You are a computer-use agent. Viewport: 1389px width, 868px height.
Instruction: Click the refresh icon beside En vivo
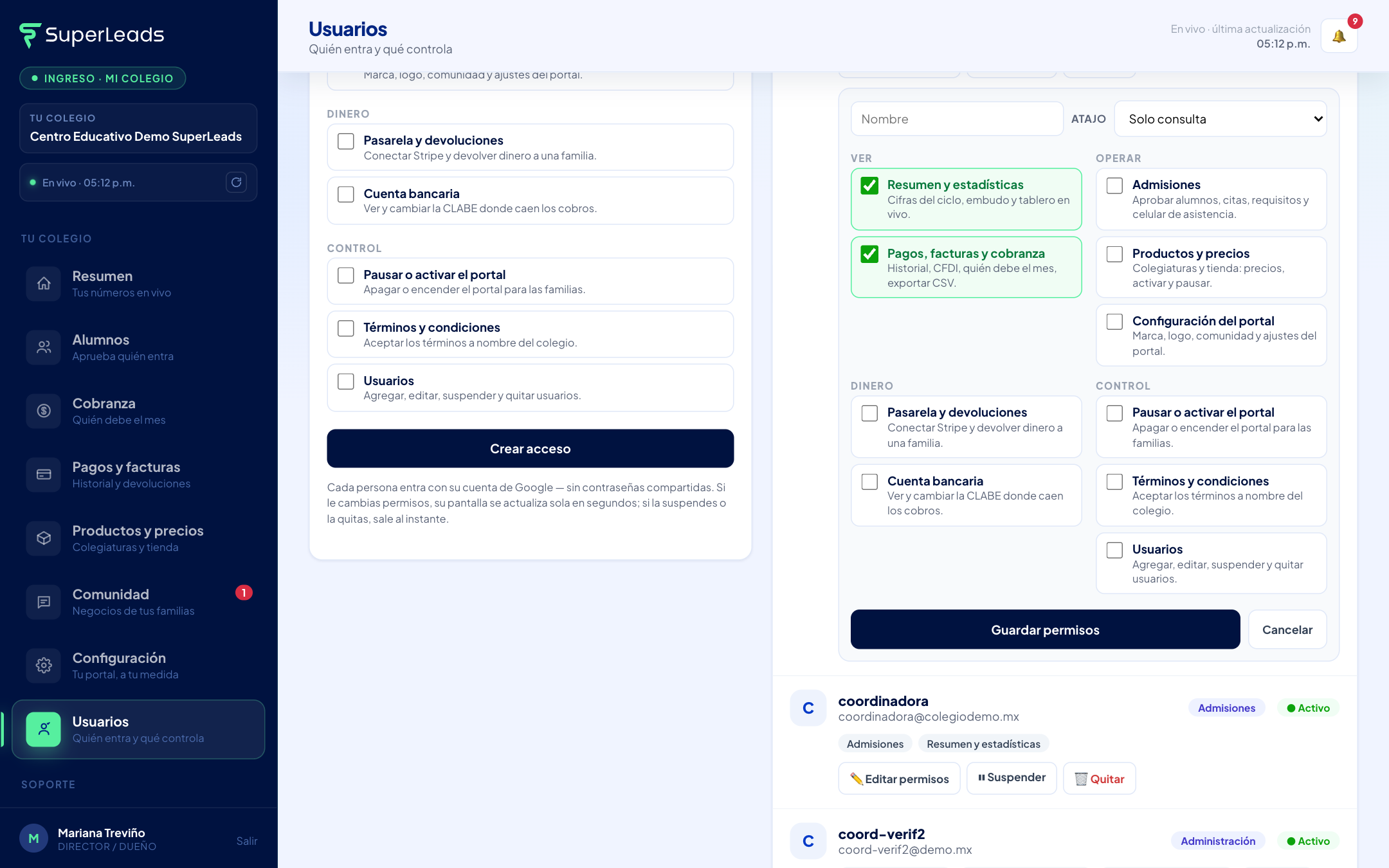(x=237, y=183)
